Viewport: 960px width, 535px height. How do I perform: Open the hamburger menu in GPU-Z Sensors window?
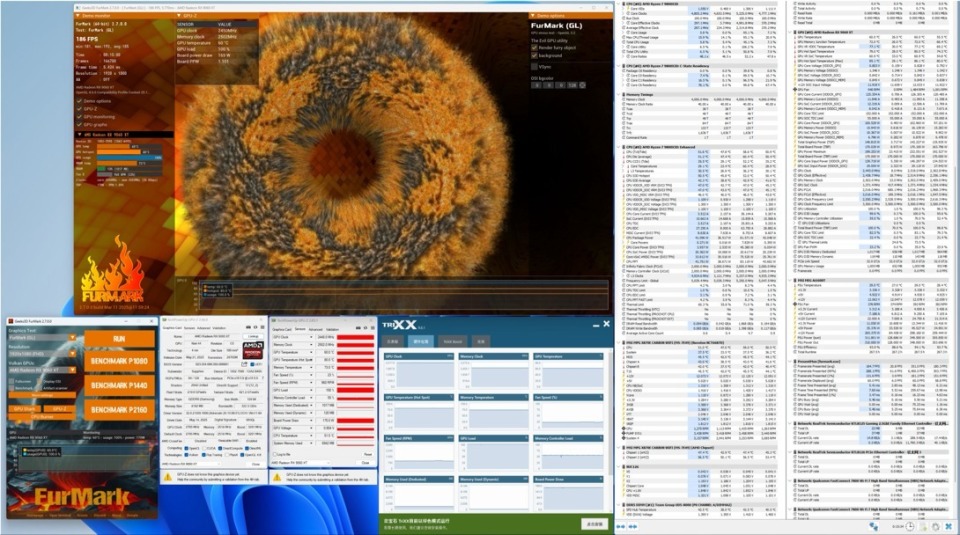(x=372, y=328)
